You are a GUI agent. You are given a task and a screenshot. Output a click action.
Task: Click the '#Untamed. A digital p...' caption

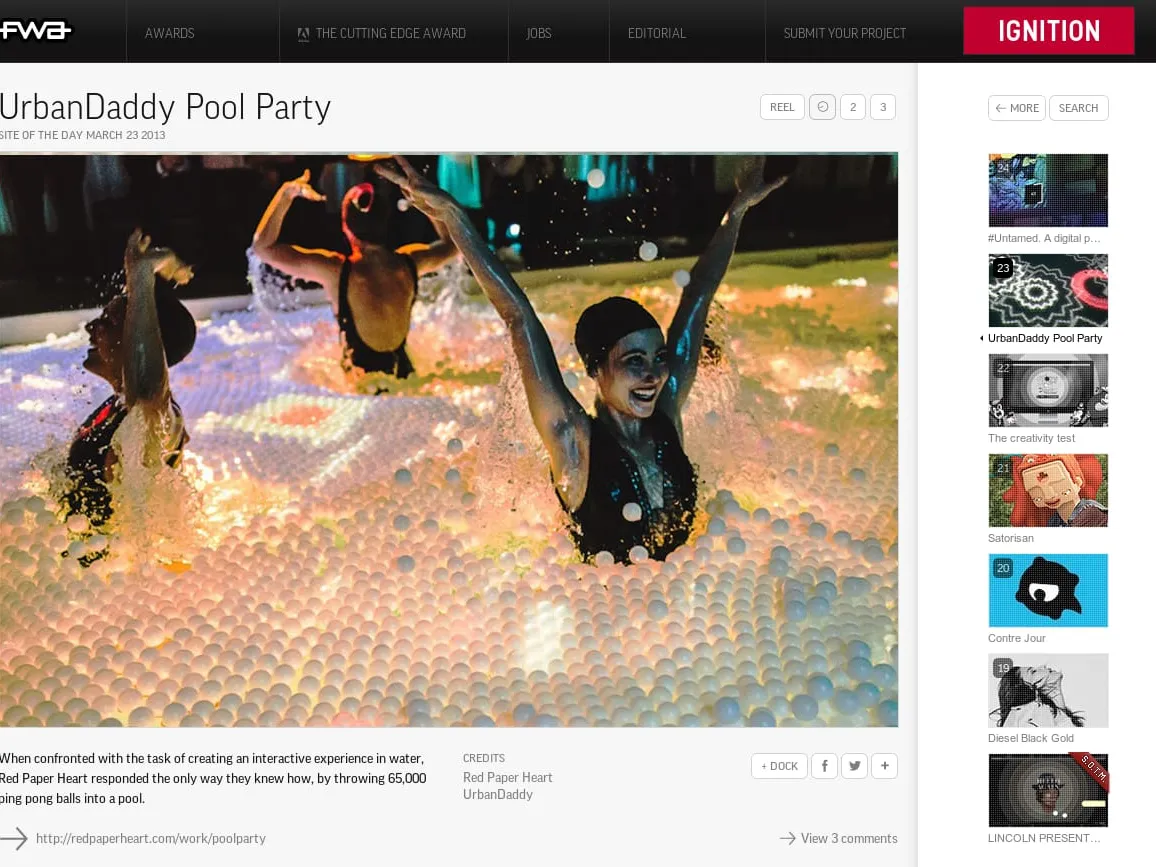pos(1044,238)
